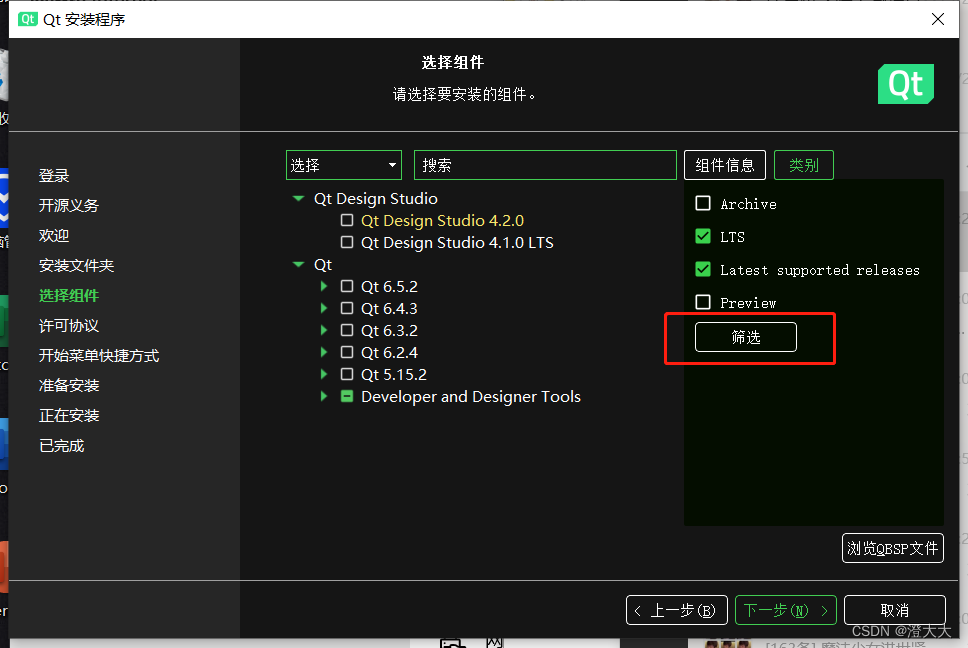Image resolution: width=968 pixels, height=648 pixels.
Task: Collapse the Qt tree node
Action: (299, 264)
